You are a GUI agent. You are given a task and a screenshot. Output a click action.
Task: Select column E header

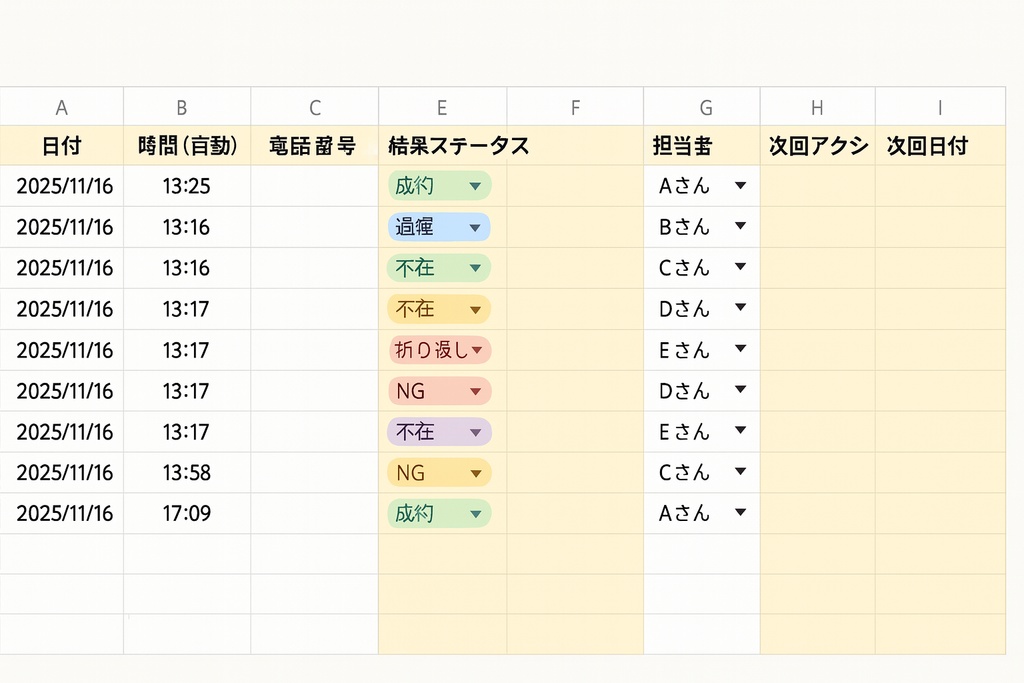(443, 106)
